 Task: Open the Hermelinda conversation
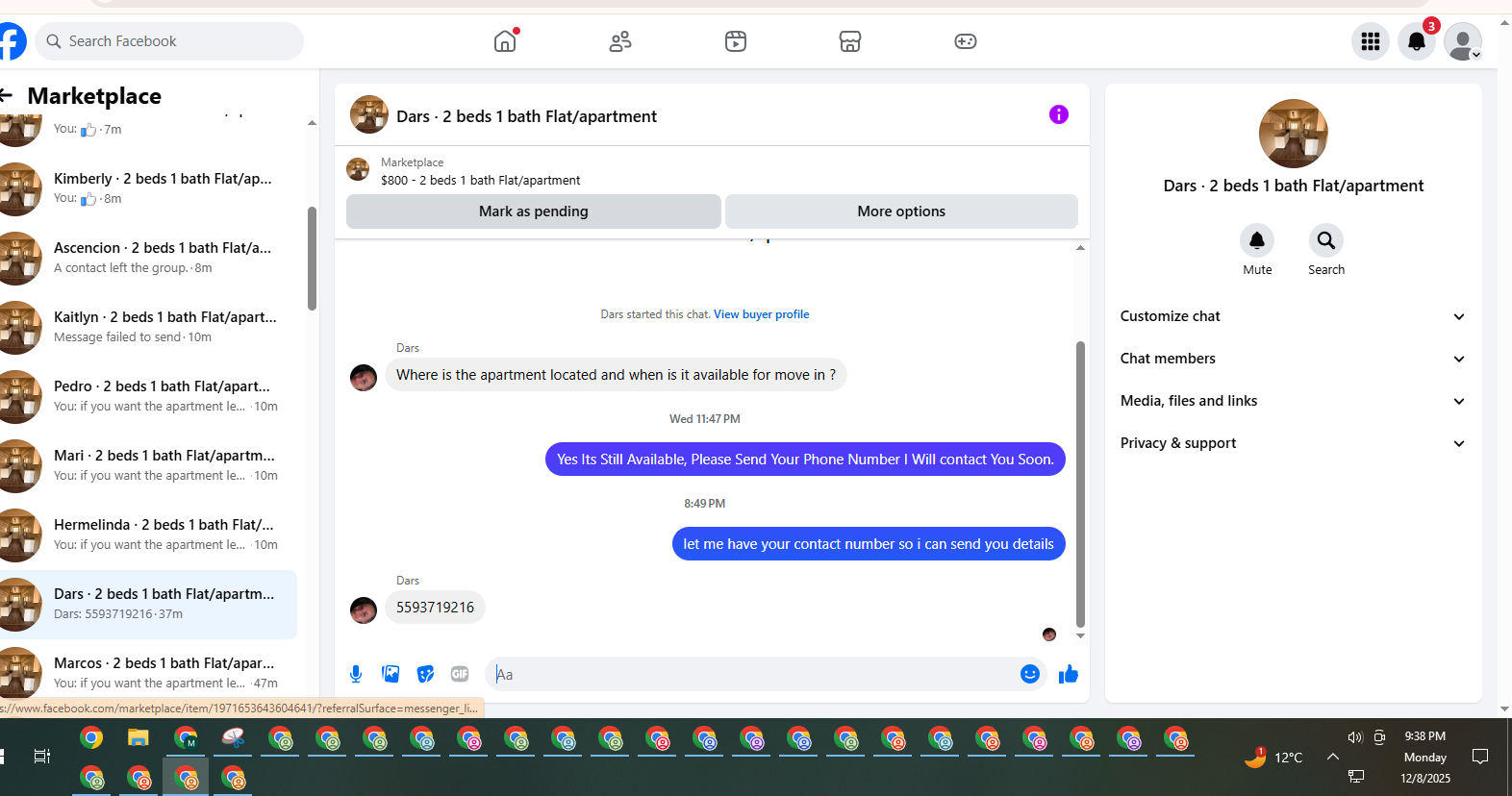coord(149,535)
